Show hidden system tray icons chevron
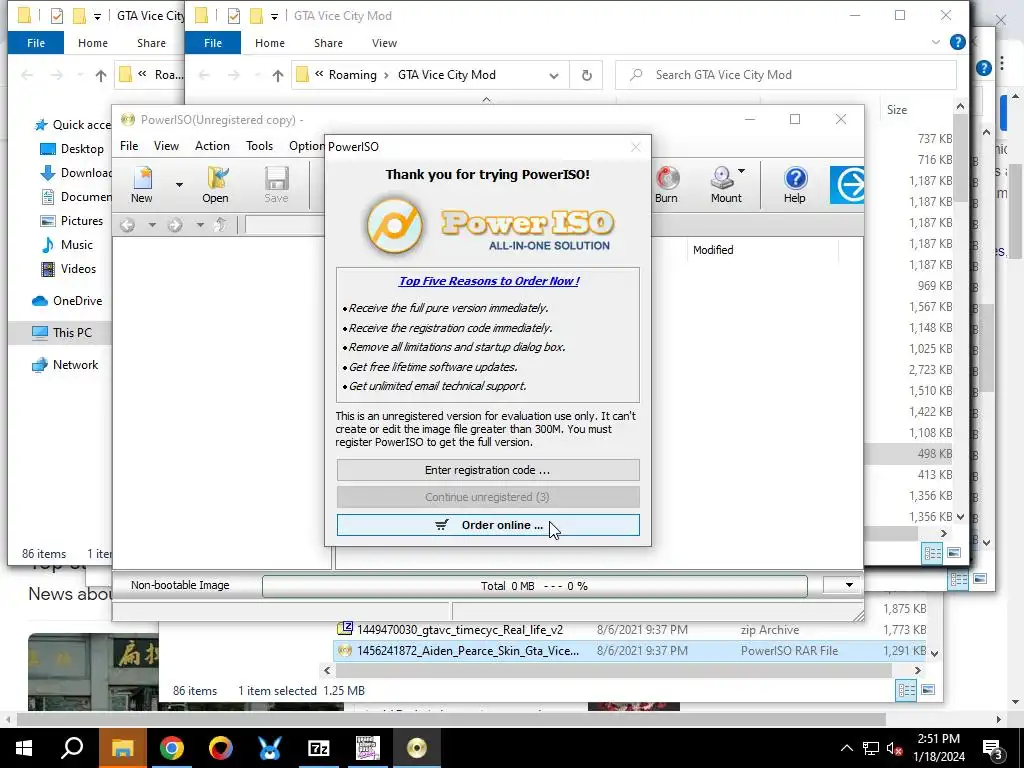Viewport: 1024px width, 768px height. [x=846, y=748]
